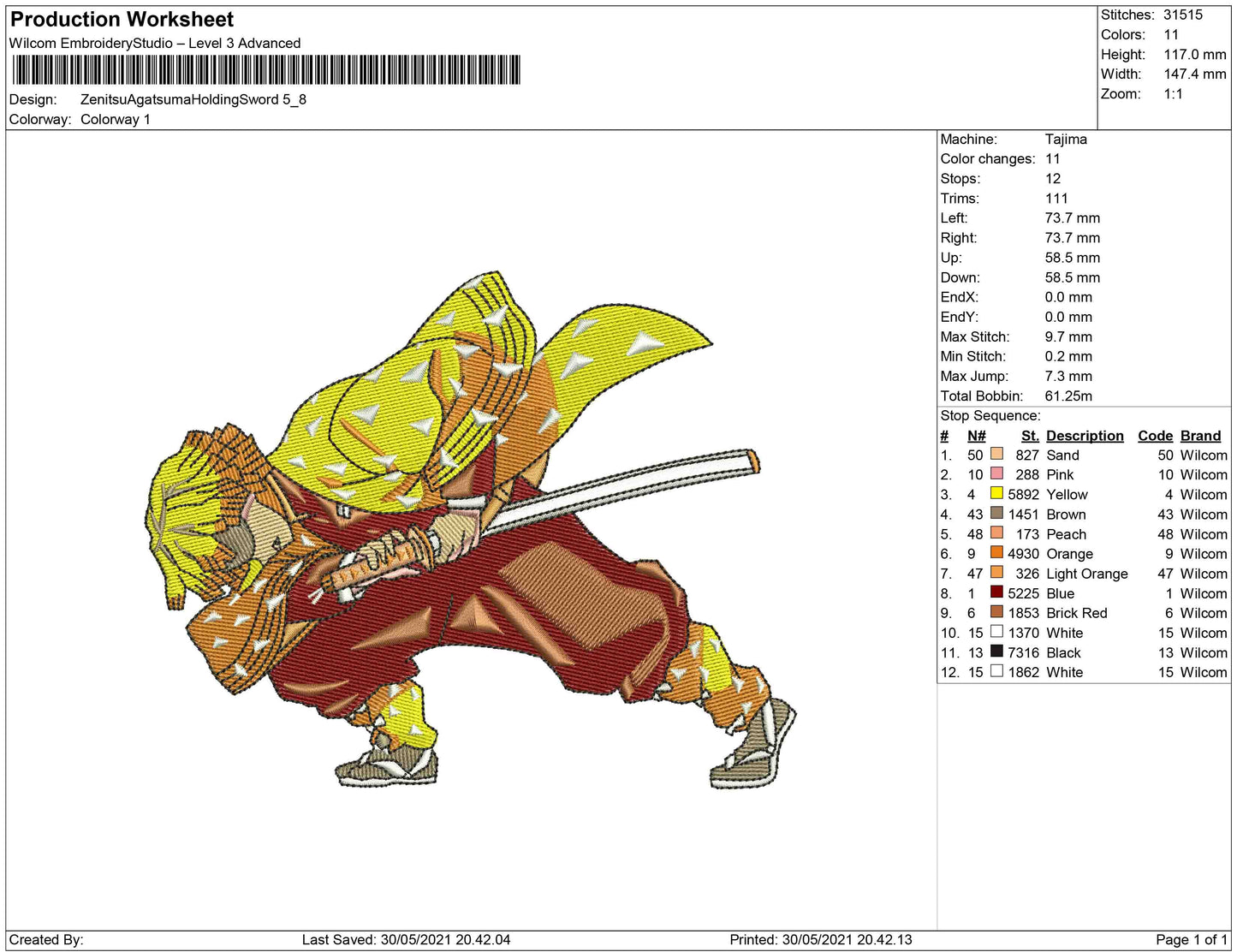This screenshot has height=952, width=1237.
Task: Click the embroidered swordsman design preview
Action: [470, 531]
